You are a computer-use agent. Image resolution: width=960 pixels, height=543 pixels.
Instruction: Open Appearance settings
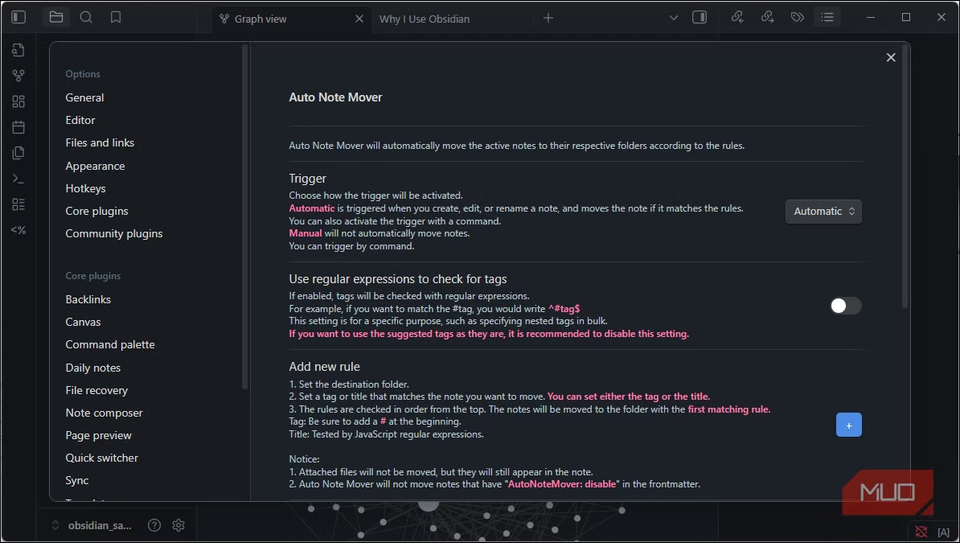point(95,166)
